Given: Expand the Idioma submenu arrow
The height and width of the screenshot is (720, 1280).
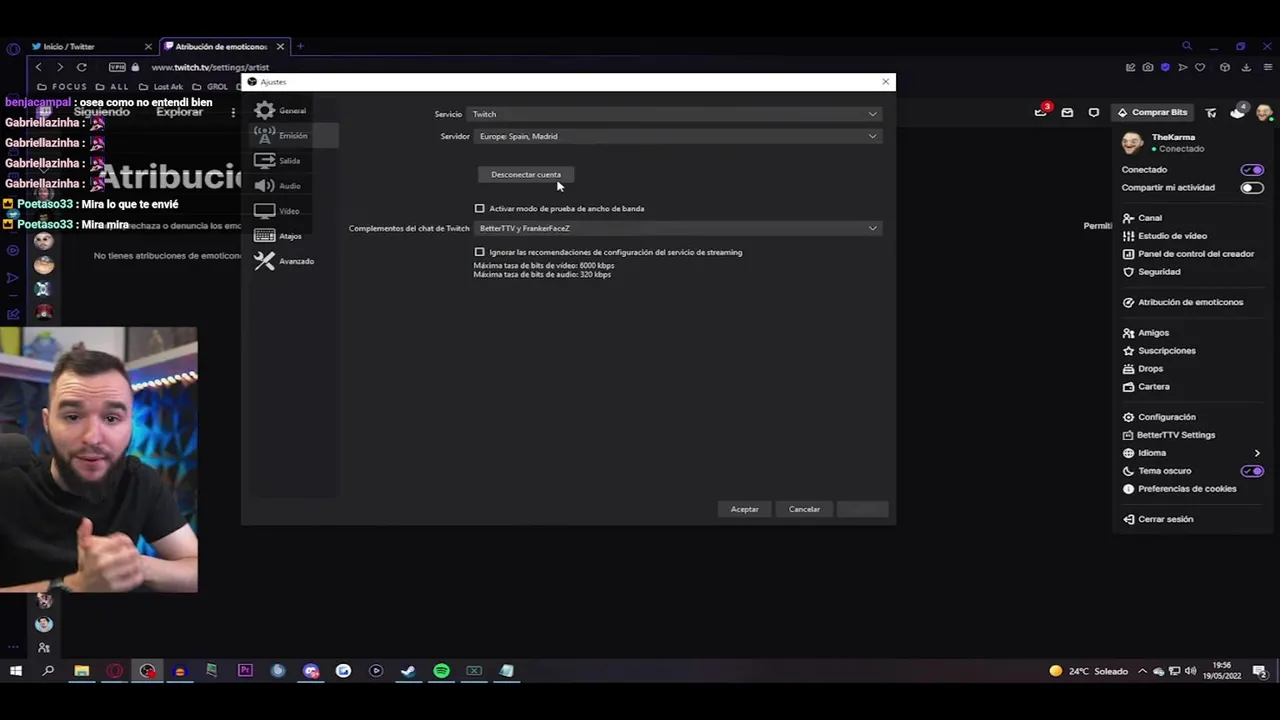Looking at the screenshot, I should [x=1257, y=453].
